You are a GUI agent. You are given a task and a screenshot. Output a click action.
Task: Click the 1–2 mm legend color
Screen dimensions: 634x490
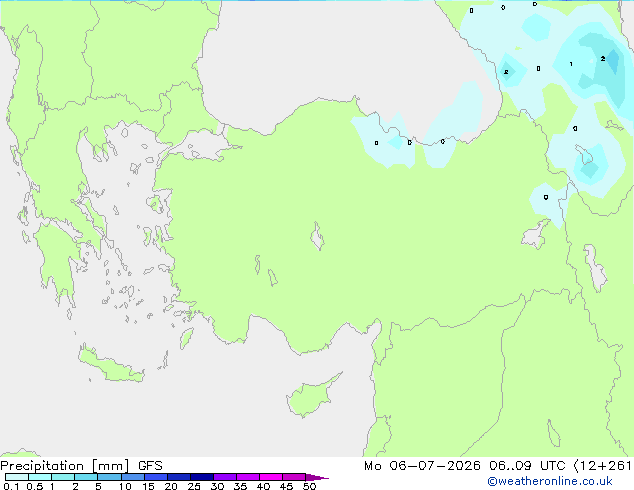tap(63, 477)
